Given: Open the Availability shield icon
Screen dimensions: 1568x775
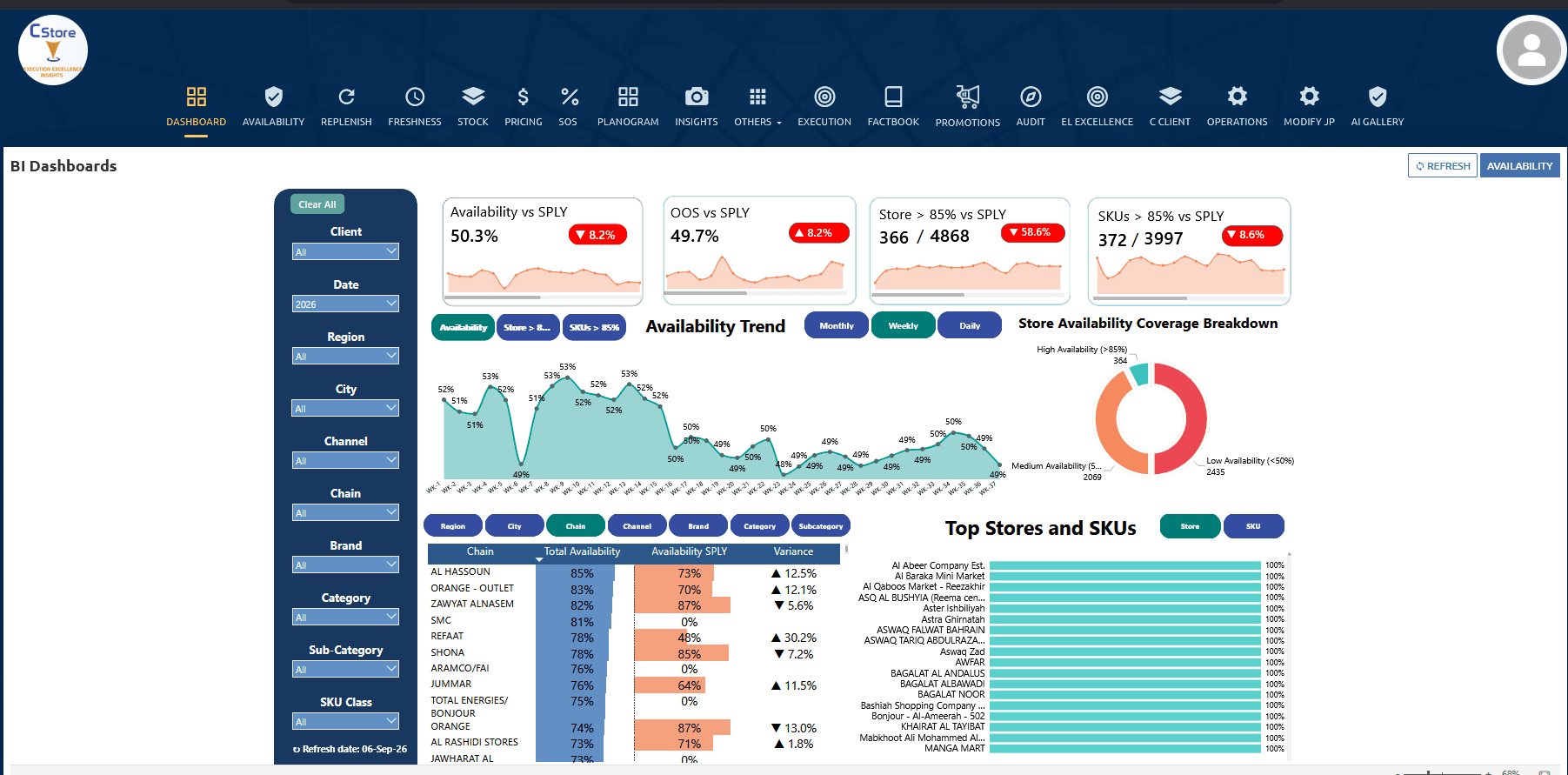Looking at the screenshot, I should tap(273, 97).
